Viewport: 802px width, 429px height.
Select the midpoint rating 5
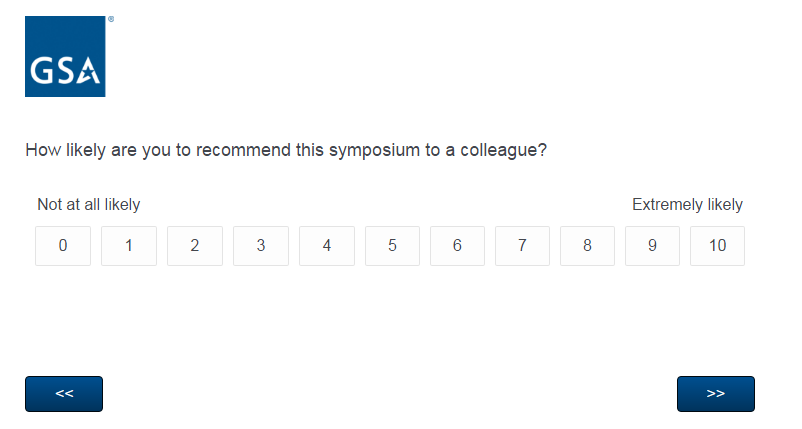tap(392, 246)
